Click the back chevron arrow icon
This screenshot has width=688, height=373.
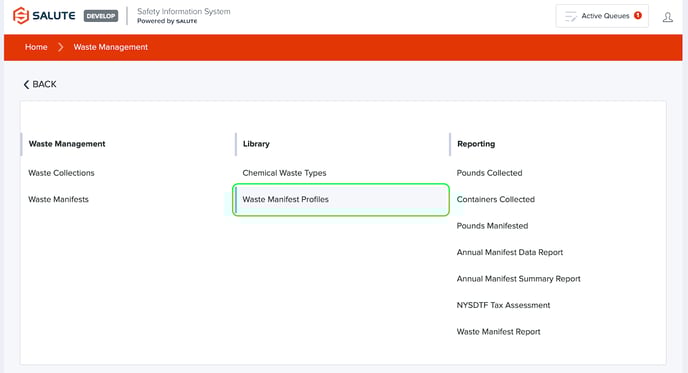click(26, 84)
